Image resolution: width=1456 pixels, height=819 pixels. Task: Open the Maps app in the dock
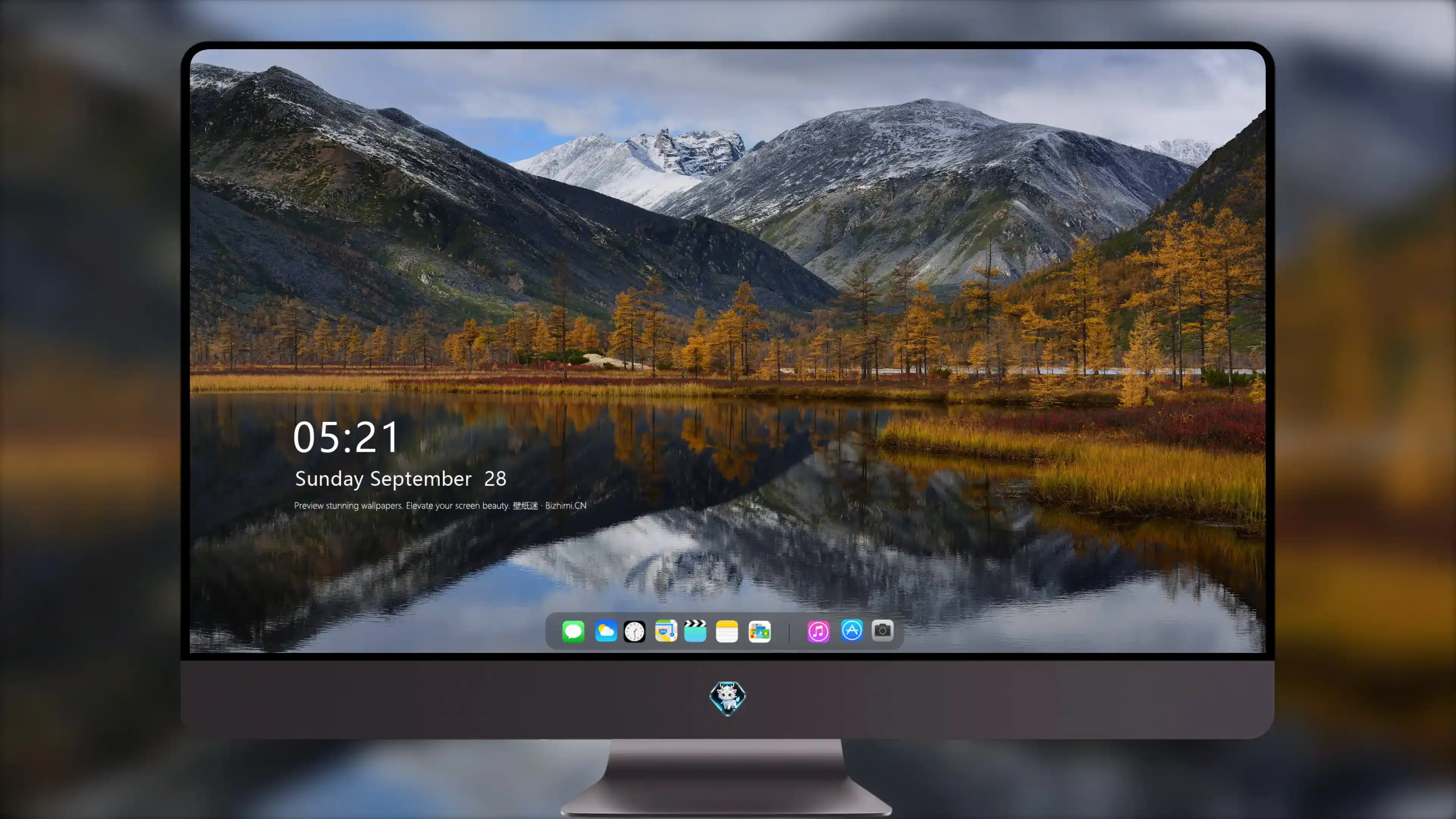[666, 631]
